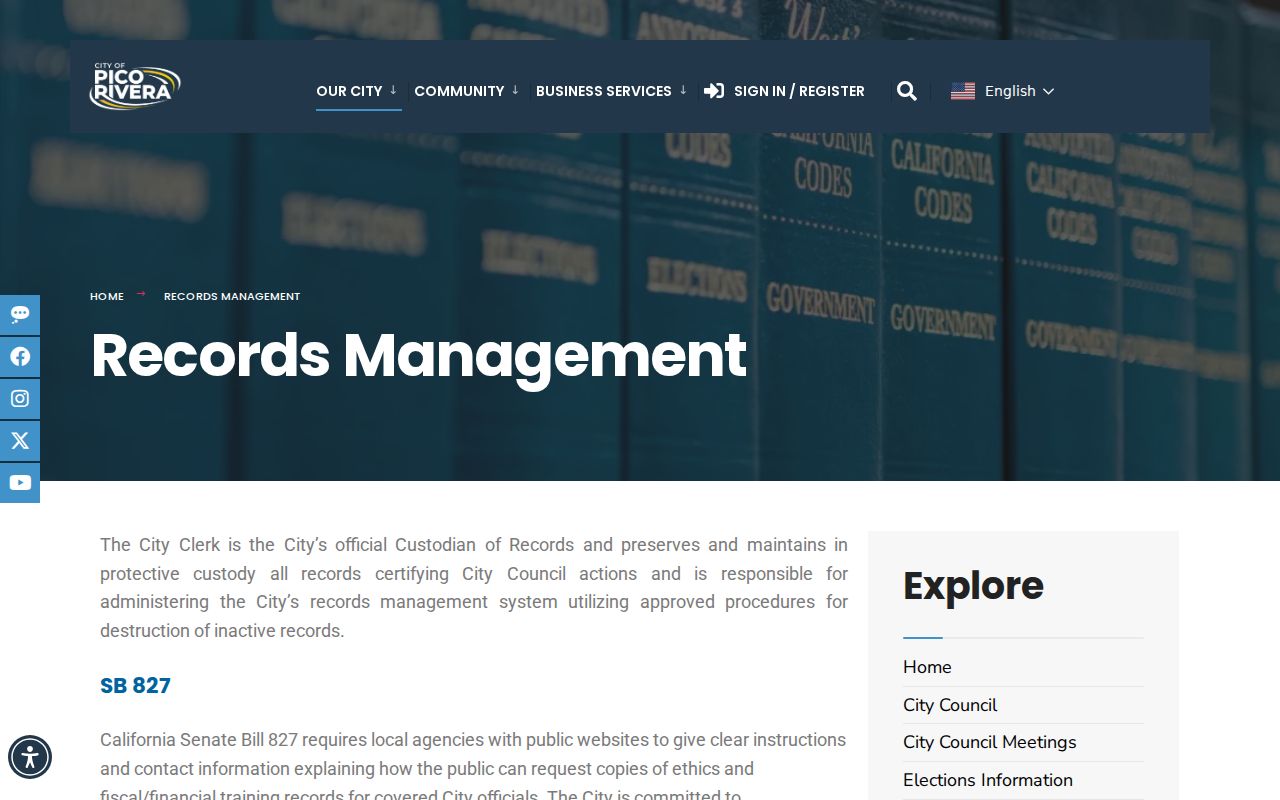This screenshot has height=800, width=1280.
Task: Click the sign-in arrow icon
Action: coord(714,91)
